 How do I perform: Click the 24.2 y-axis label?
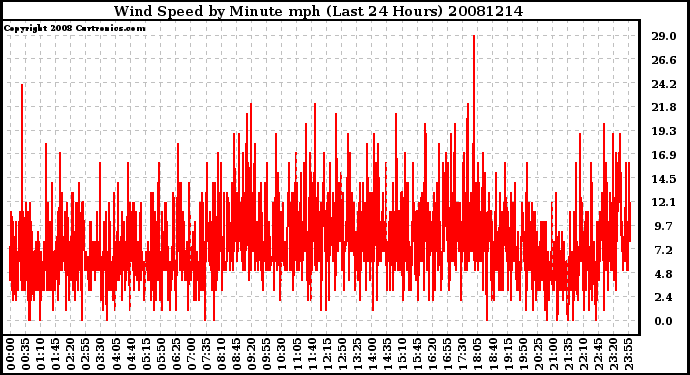(664, 84)
